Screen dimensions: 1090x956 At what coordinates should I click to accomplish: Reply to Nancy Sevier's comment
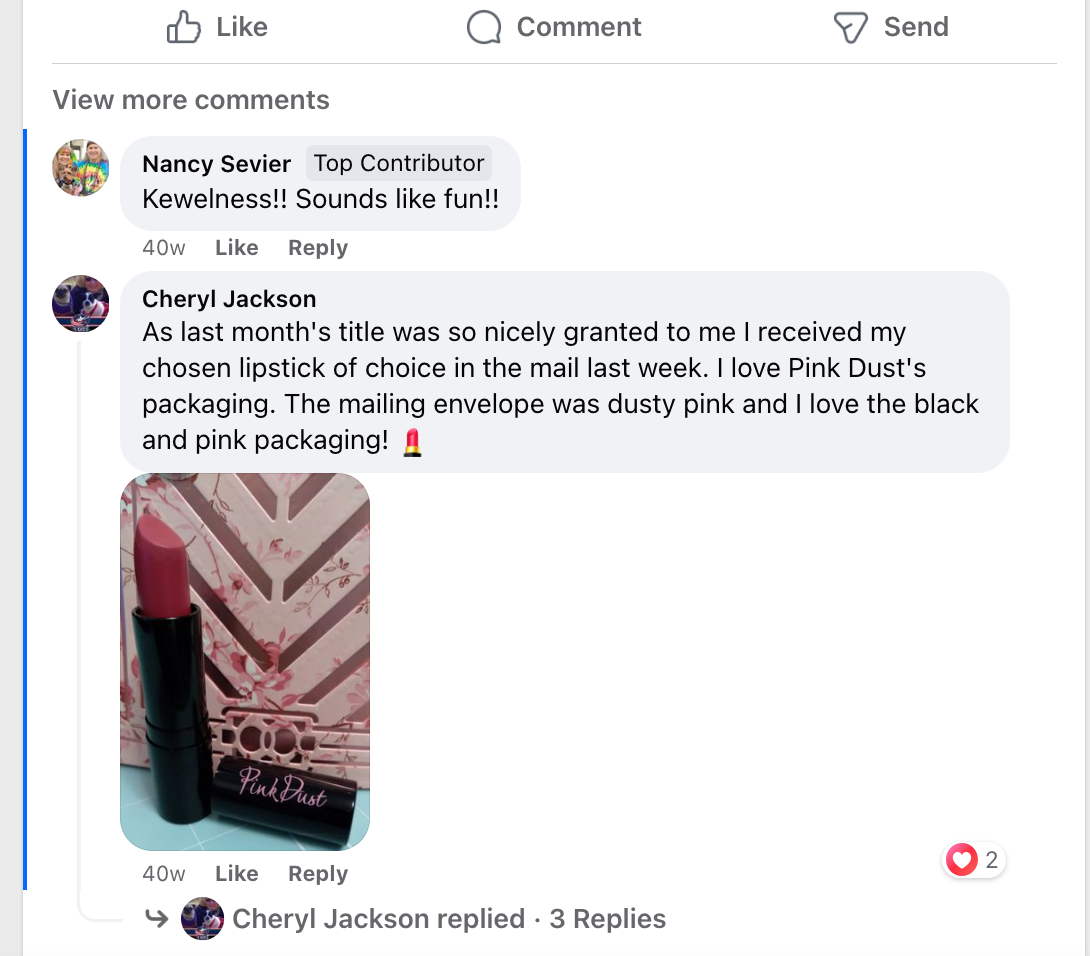click(x=318, y=248)
